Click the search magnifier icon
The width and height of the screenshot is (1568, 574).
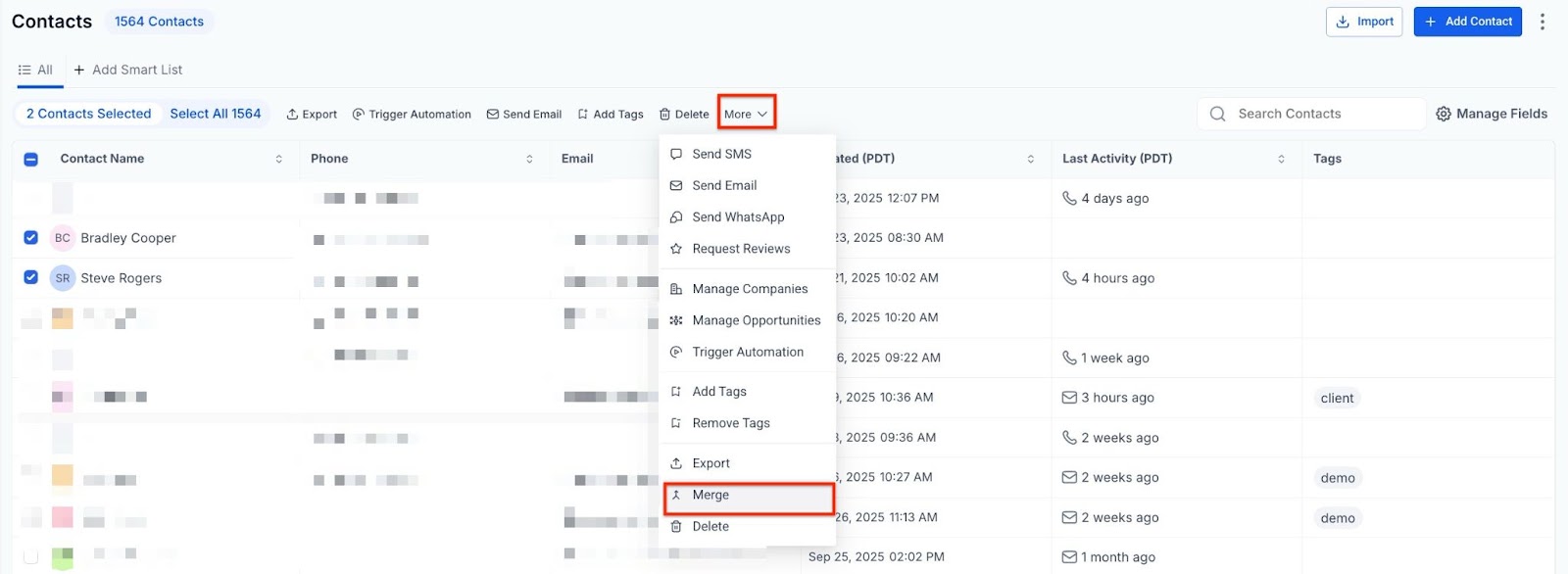pyautogui.click(x=1217, y=114)
